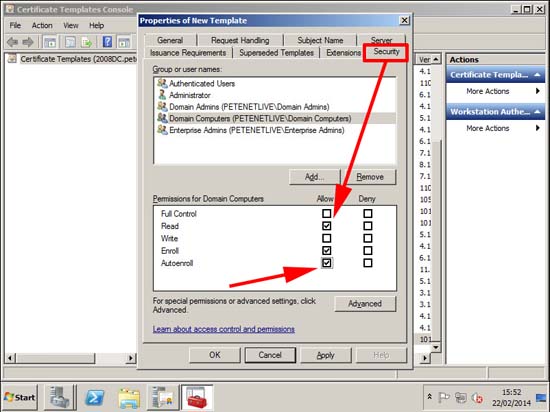Click the Forward arrow toolbar icon
This screenshot has width=550, height=412.
(28, 42)
